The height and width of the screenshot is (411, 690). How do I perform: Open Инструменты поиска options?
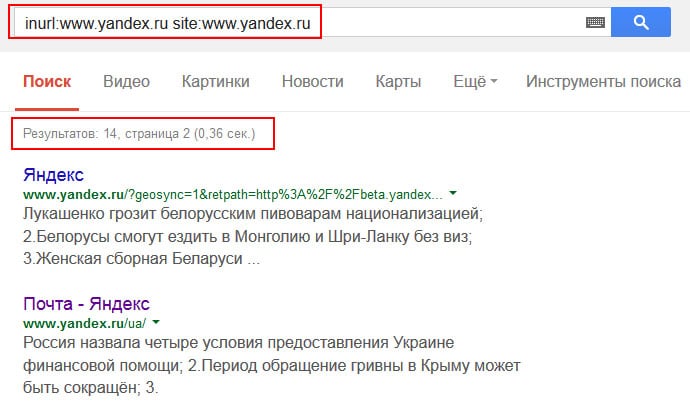click(x=603, y=81)
